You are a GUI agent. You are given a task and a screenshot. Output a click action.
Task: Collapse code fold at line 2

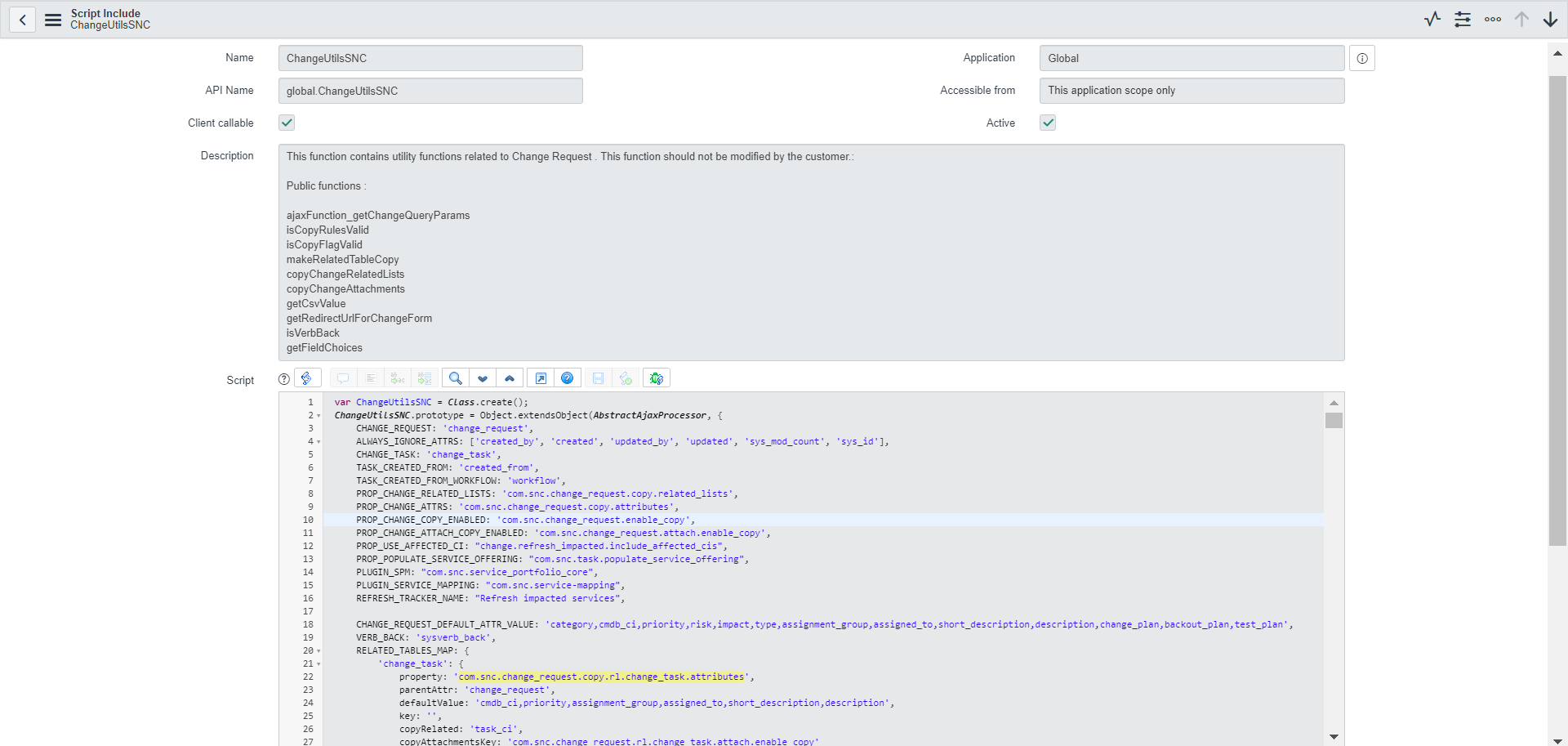[x=318, y=416]
